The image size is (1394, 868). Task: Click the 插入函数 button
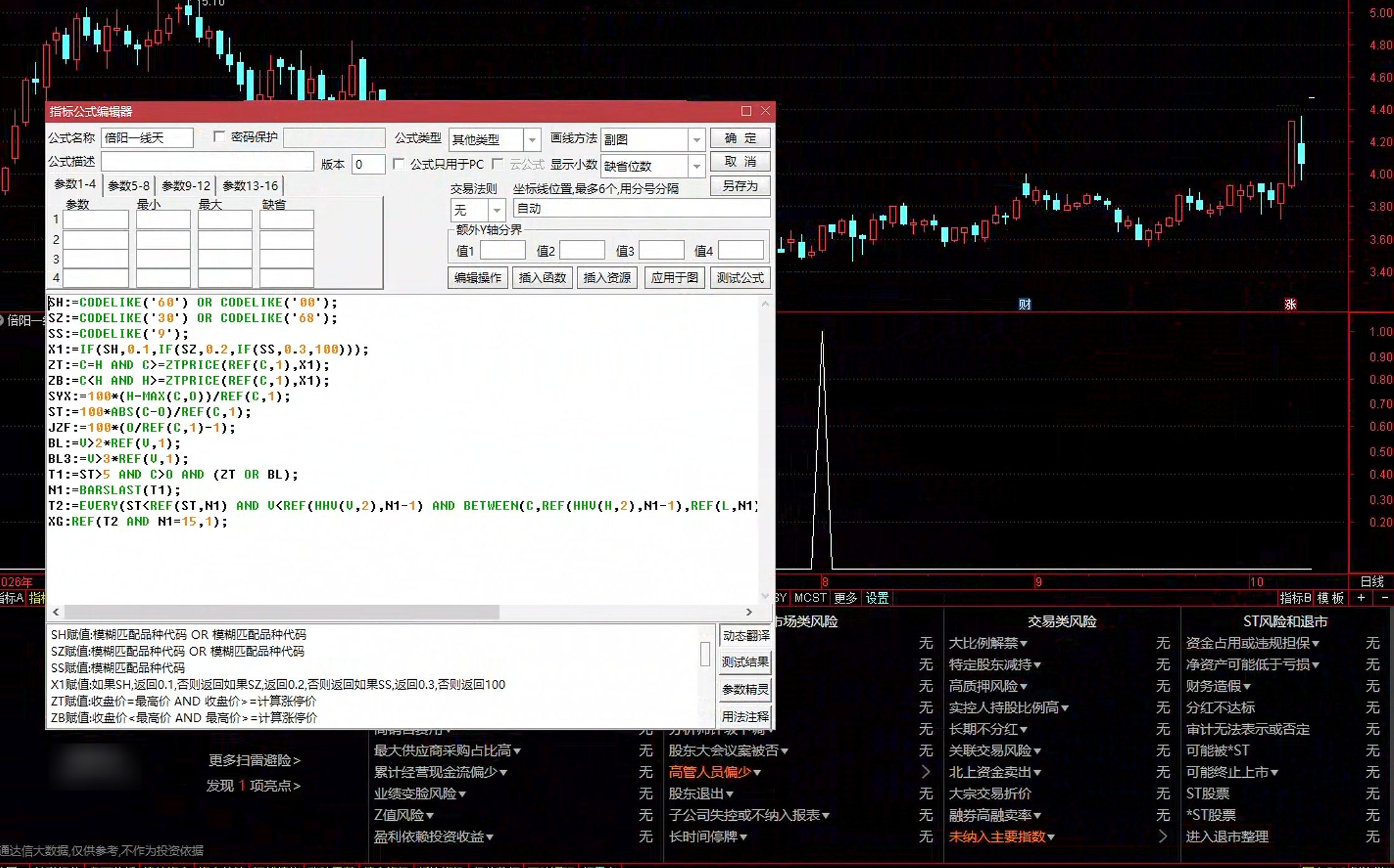543,278
